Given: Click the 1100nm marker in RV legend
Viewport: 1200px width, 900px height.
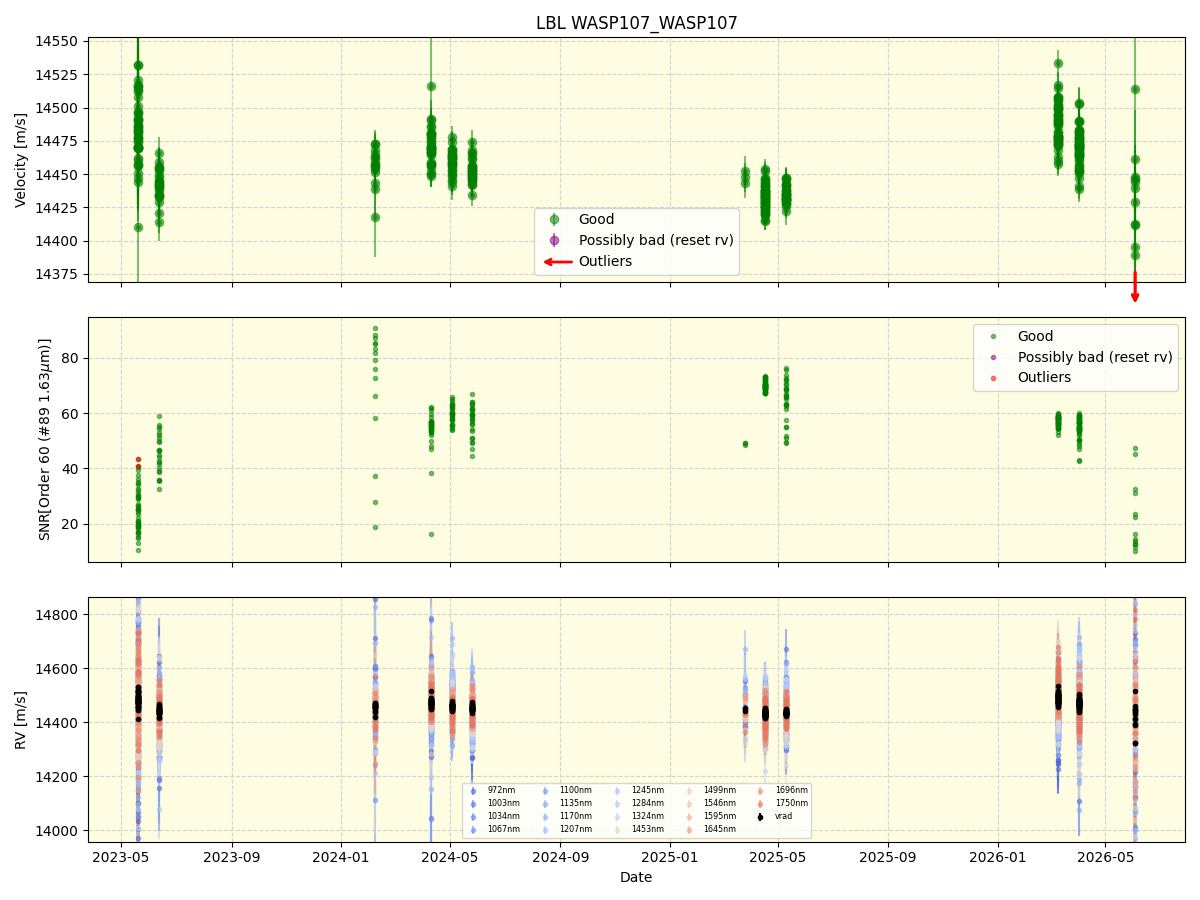Looking at the screenshot, I should coord(545,791).
